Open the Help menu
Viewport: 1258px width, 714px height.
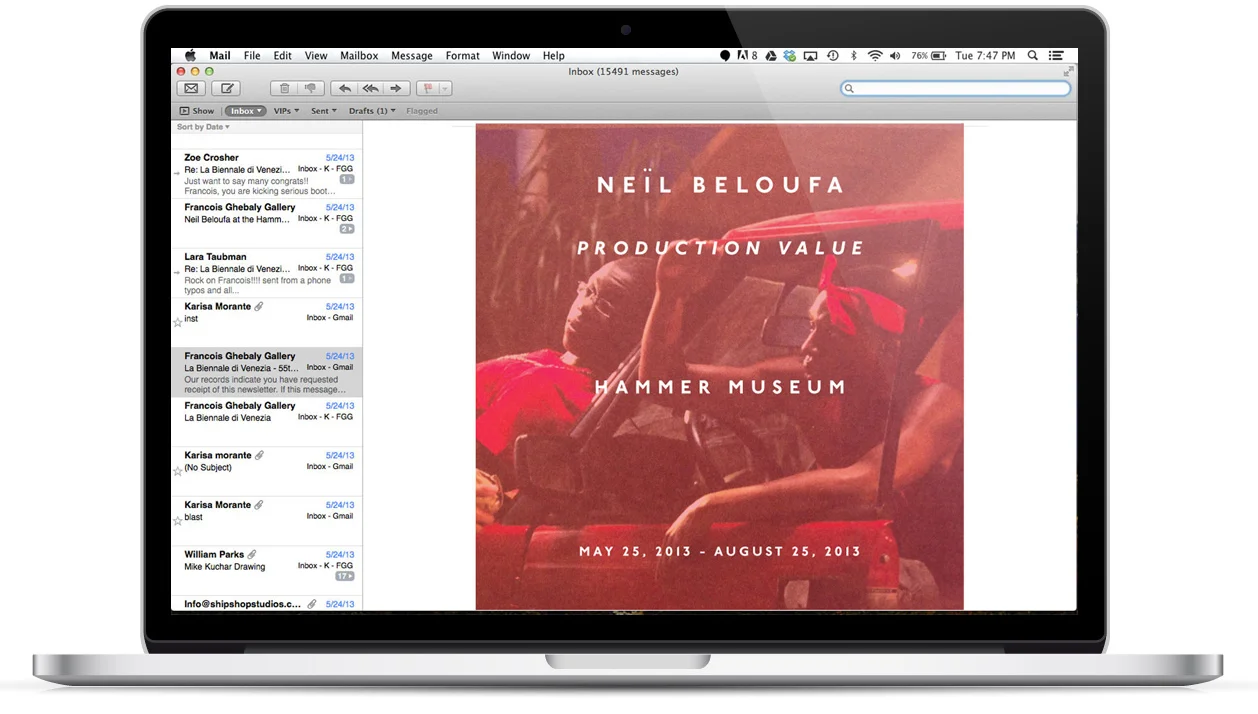[x=554, y=56]
